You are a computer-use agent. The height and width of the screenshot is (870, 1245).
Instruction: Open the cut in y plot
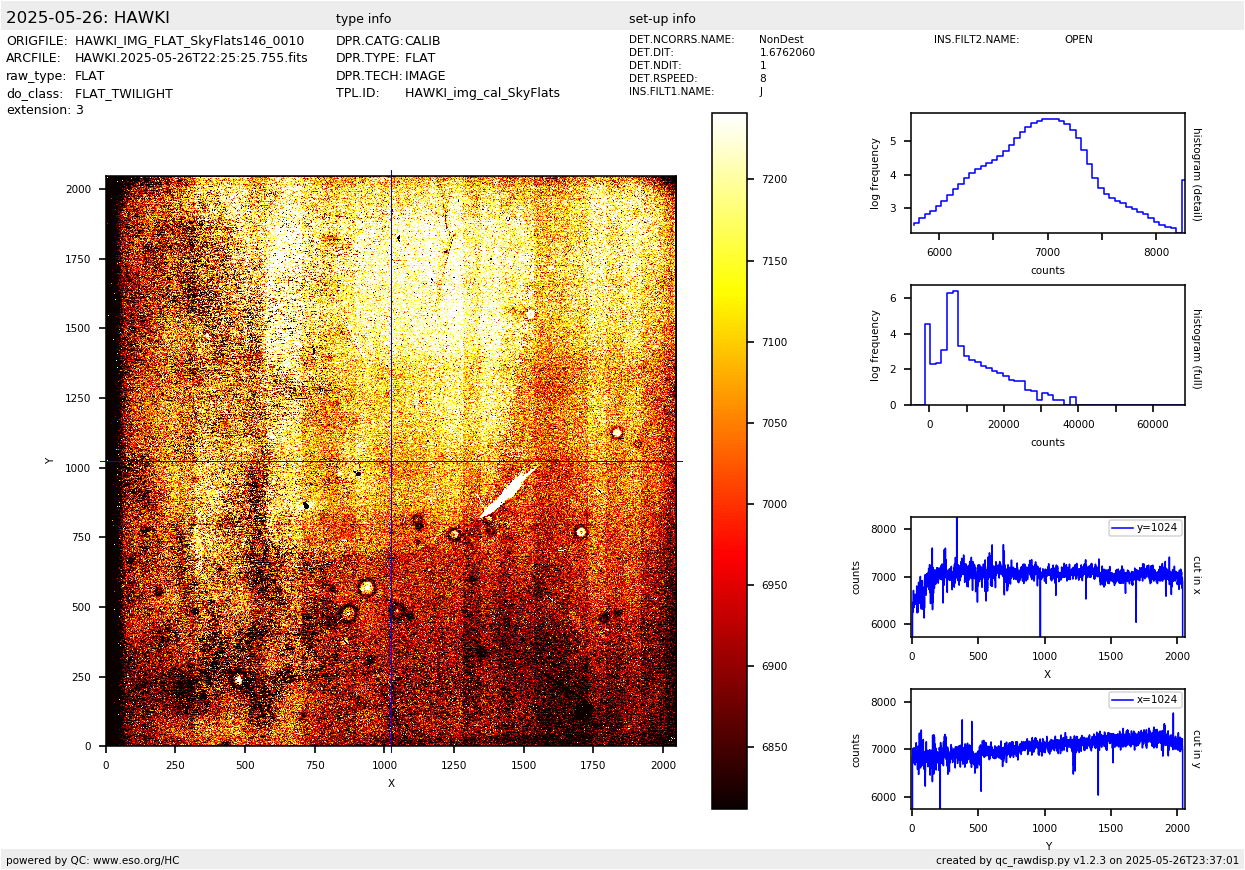click(x=1047, y=749)
